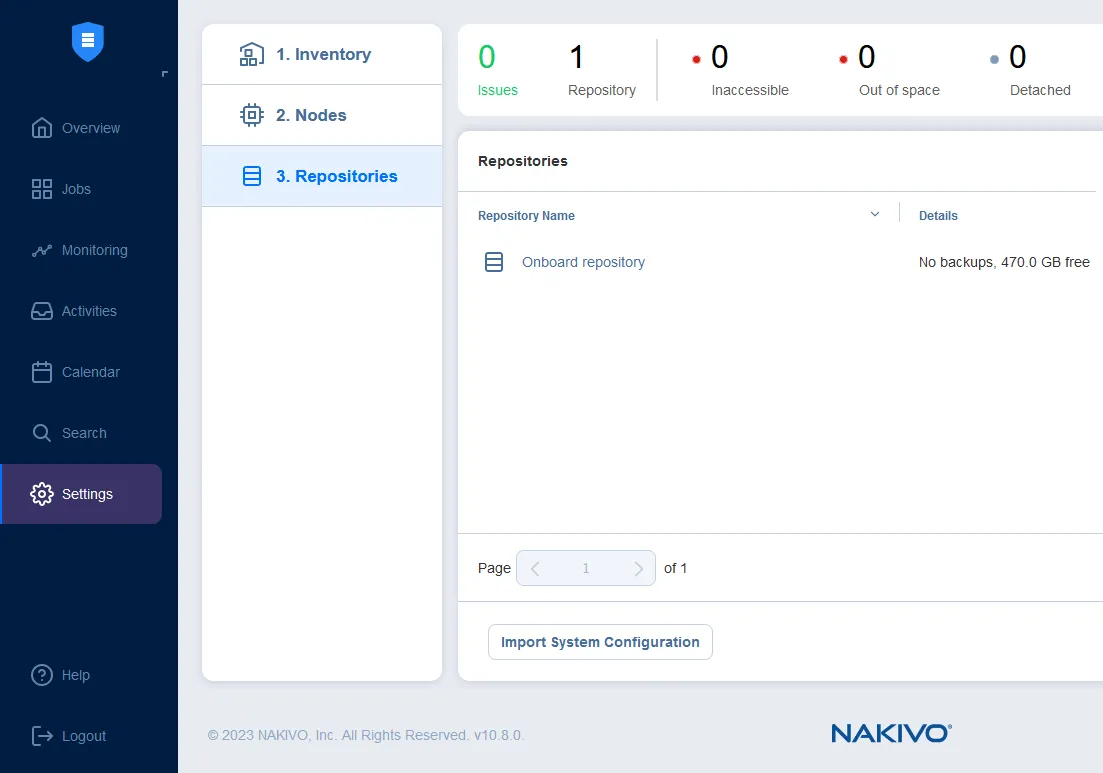This screenshot has width=1103, height=773.
Task: Open the Onboard repository link
Action: [583, 262]
